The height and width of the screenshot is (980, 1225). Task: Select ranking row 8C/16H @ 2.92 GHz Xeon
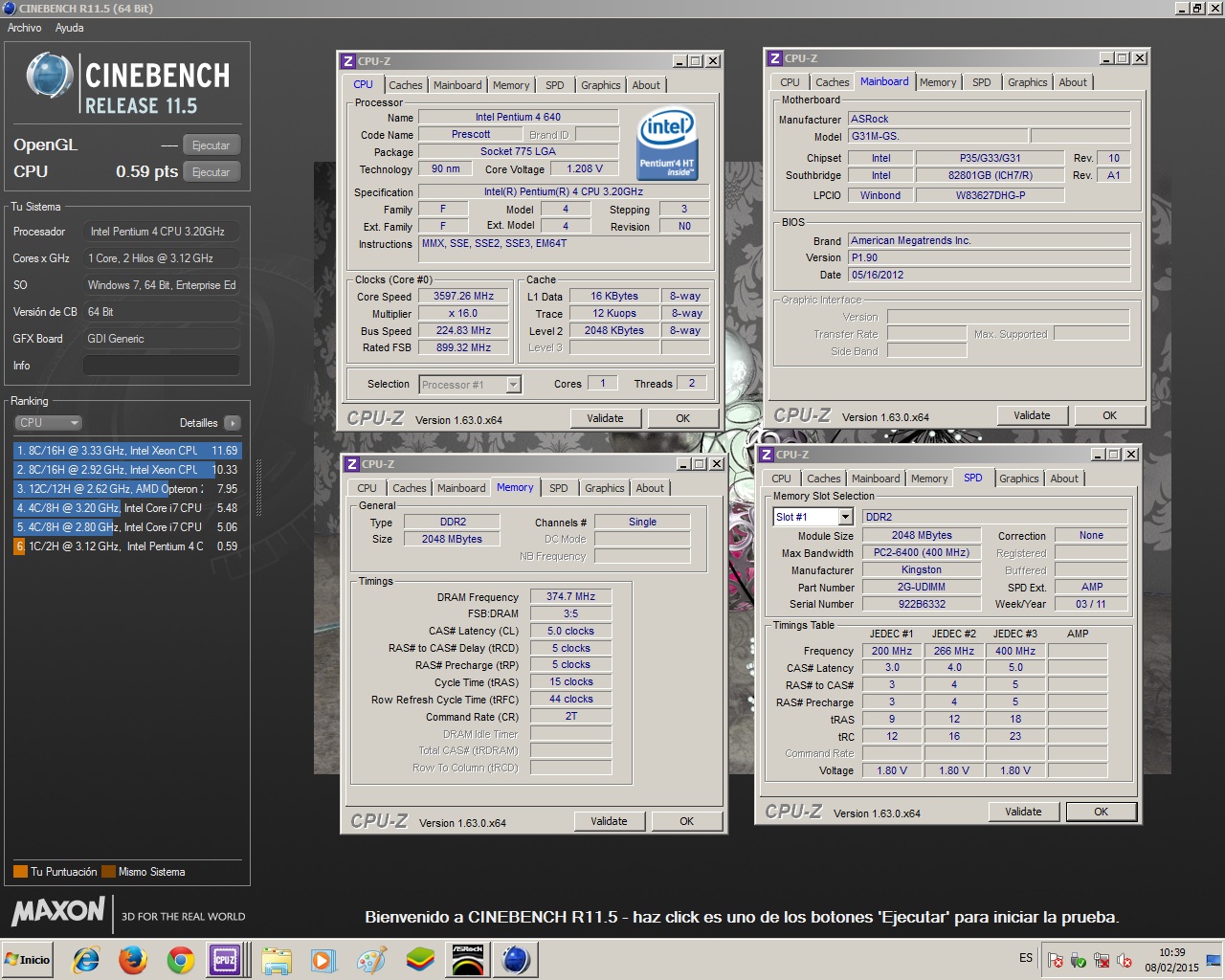[127, 470]
